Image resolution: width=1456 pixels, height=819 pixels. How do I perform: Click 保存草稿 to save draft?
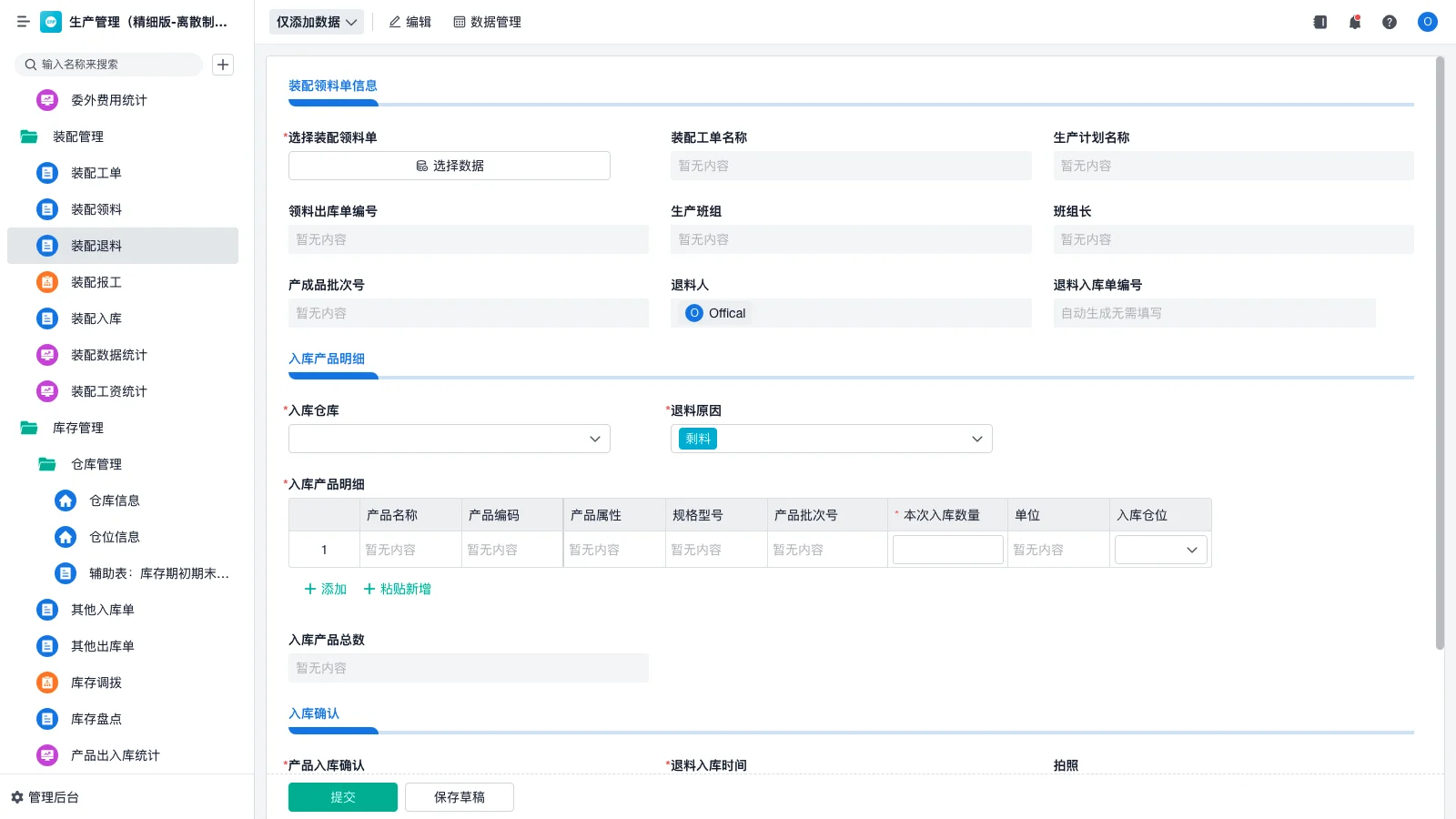pos(459,796)
